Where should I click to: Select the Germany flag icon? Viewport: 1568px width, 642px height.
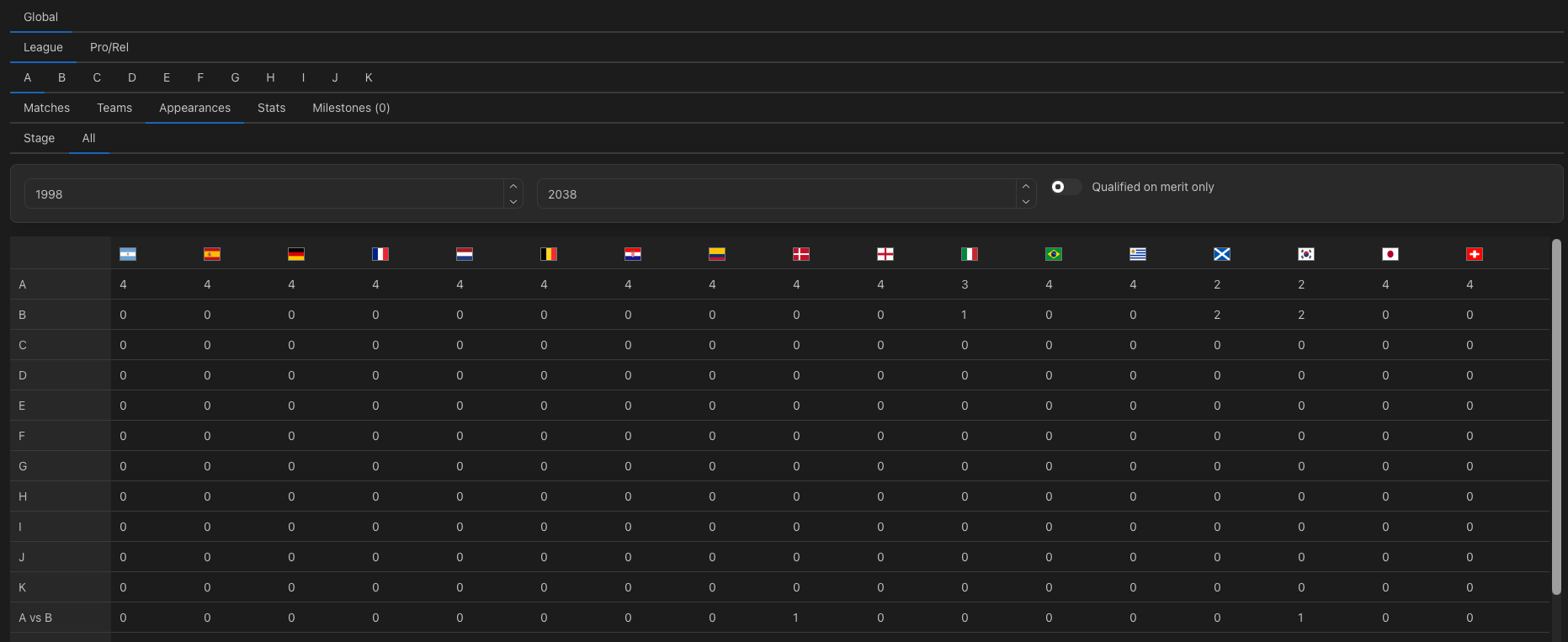[x=296, y=254]
